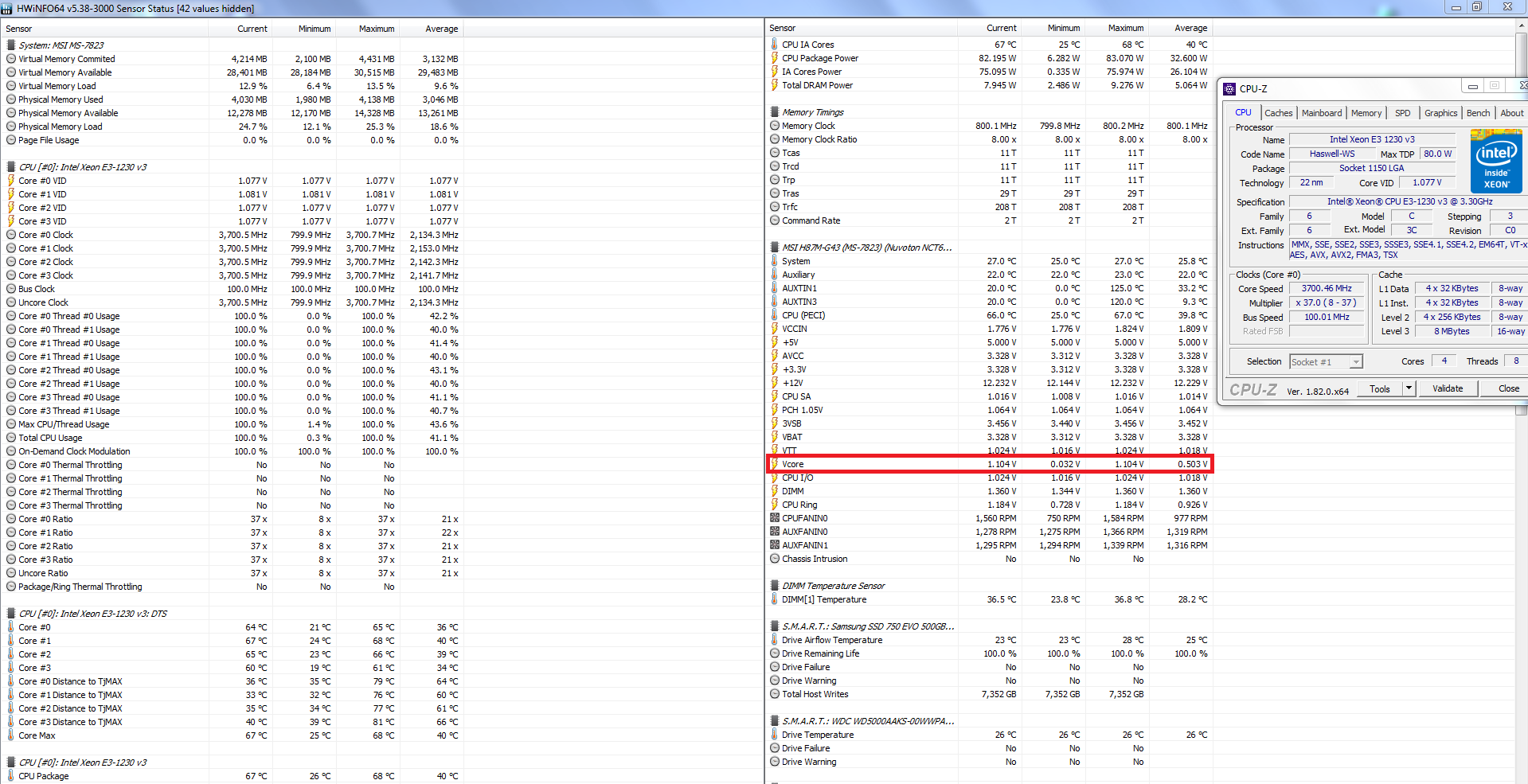Select the "Package/Ring Thermal Throttling" row

point(233,587)
